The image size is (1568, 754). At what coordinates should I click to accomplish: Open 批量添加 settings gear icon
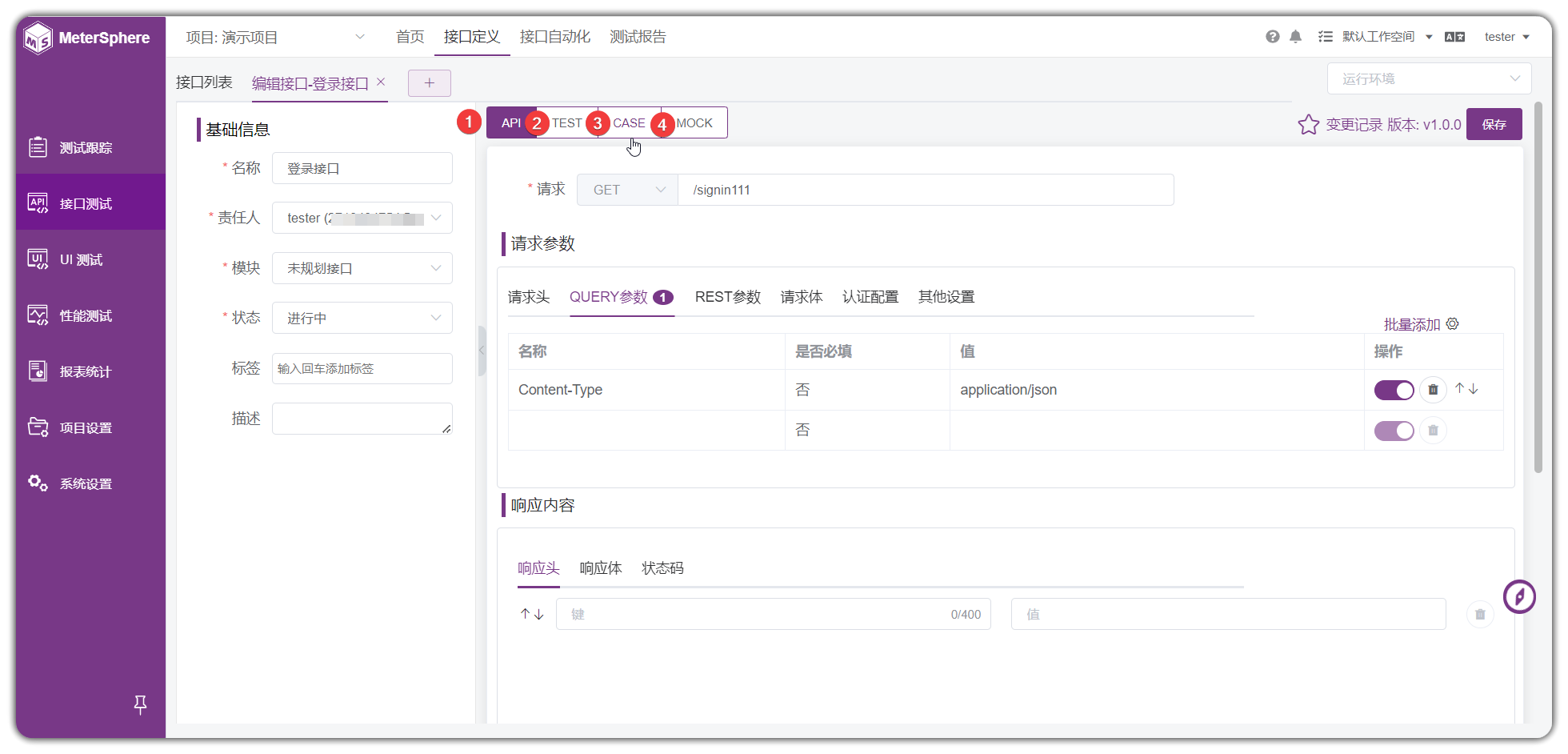click(1453, 323)
